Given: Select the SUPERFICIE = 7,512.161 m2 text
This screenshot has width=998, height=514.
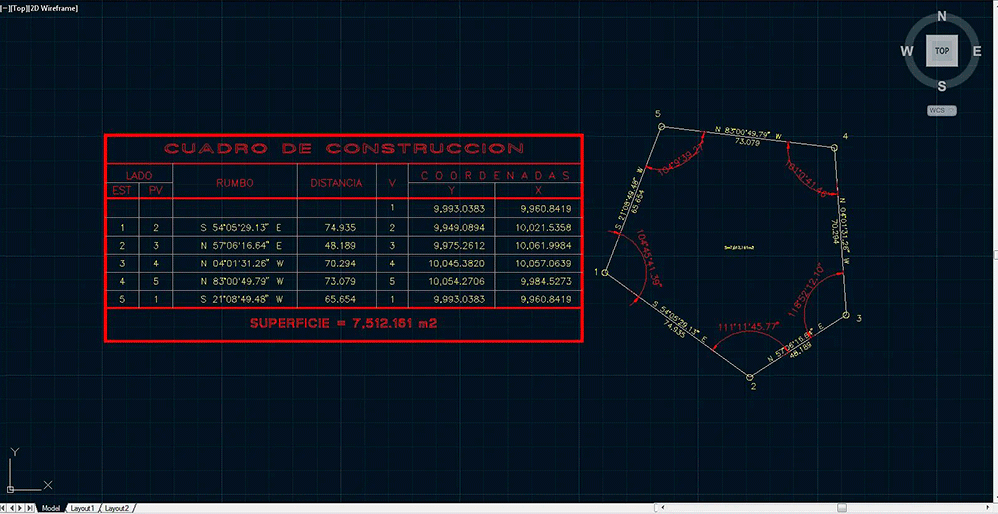Looking at the screenshot, I should pyautogui.click(x=344, y=324).
